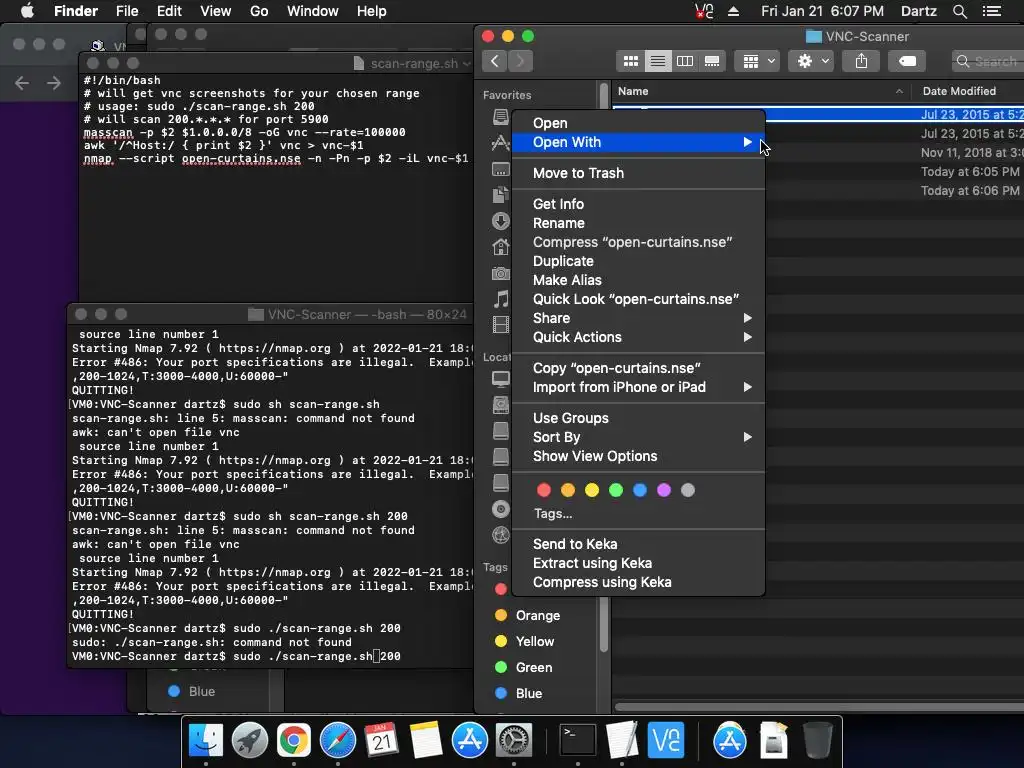Open Spotlight search in the menu bar
The height and width of the screenshot is (768, 1024).
coord(959,11)
